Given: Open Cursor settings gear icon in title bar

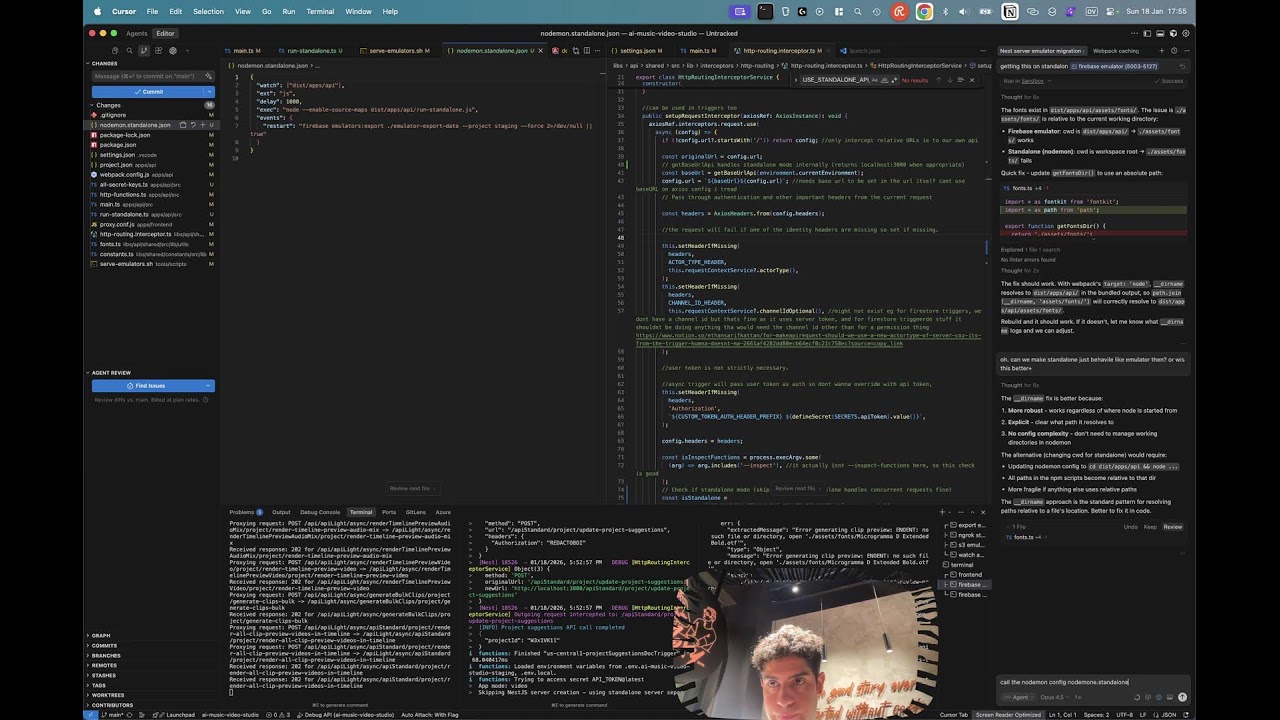Looking at the screenshot, I should [1186, 33].
